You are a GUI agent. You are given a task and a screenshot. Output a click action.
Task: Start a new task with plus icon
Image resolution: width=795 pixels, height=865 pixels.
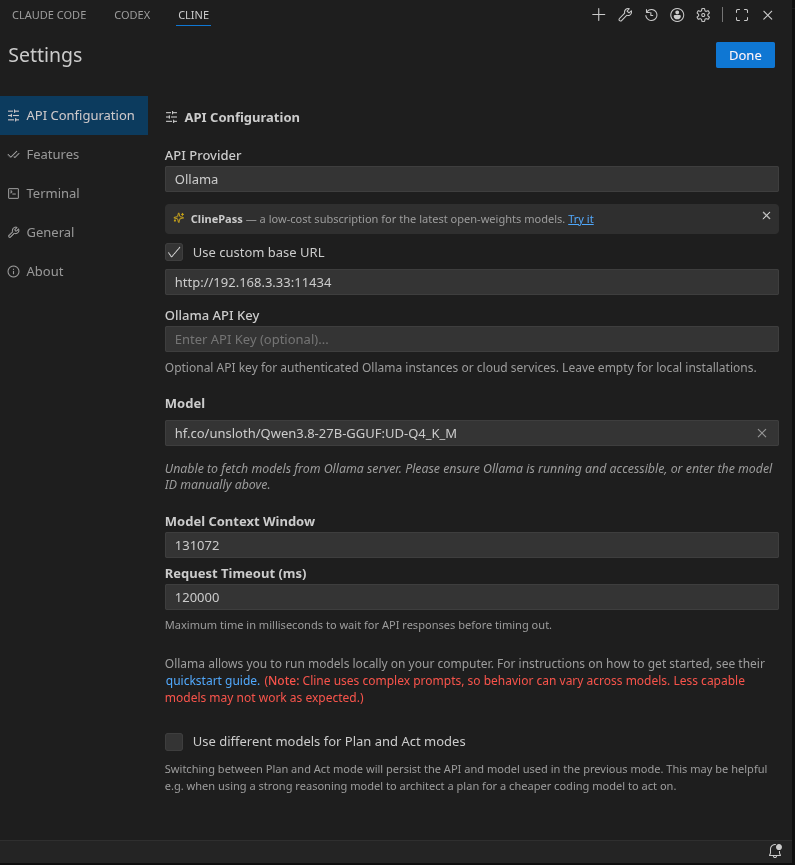click(599, 15)
